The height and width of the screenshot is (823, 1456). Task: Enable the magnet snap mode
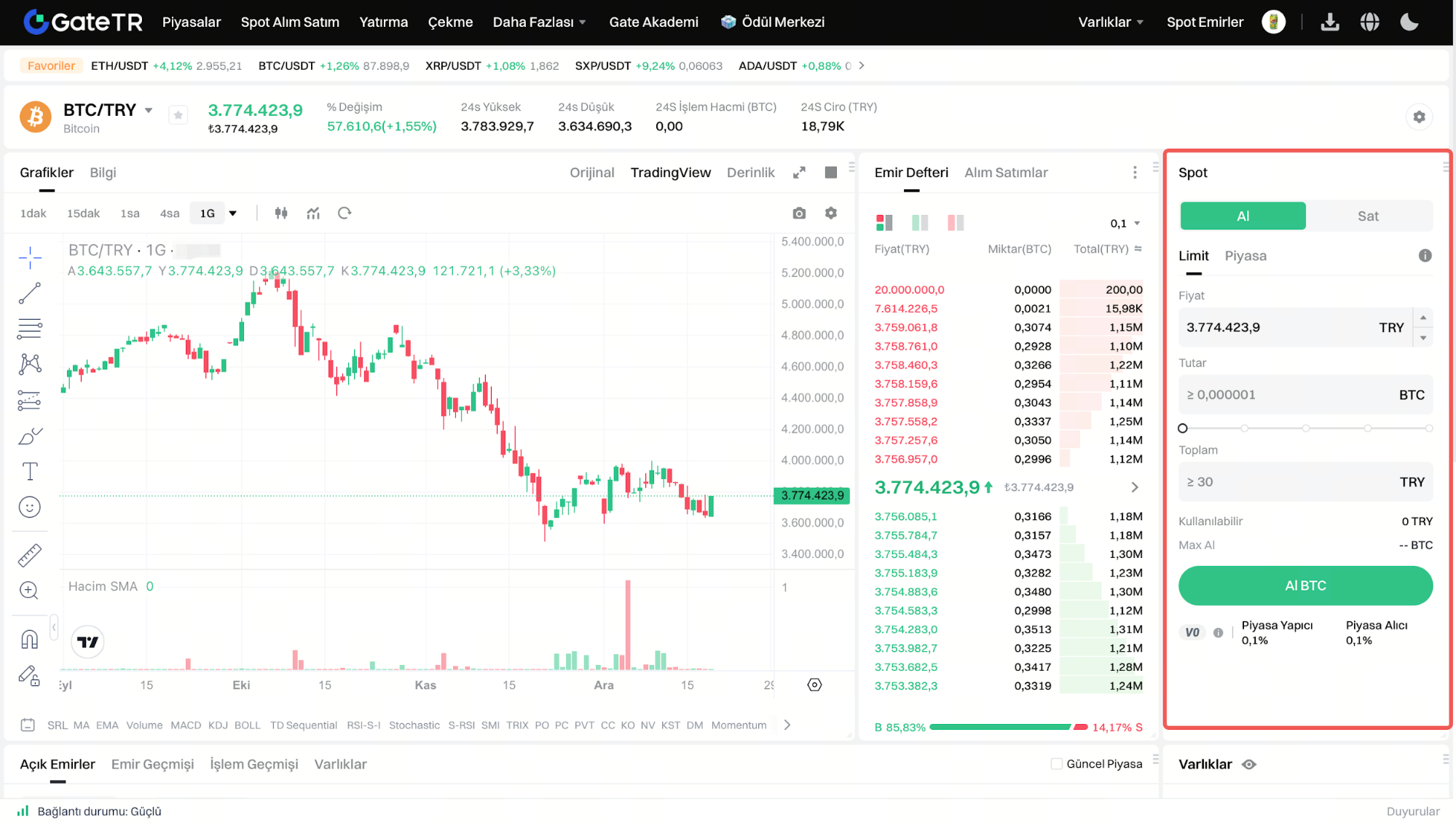pyautogui.click(x=29, y=639)
